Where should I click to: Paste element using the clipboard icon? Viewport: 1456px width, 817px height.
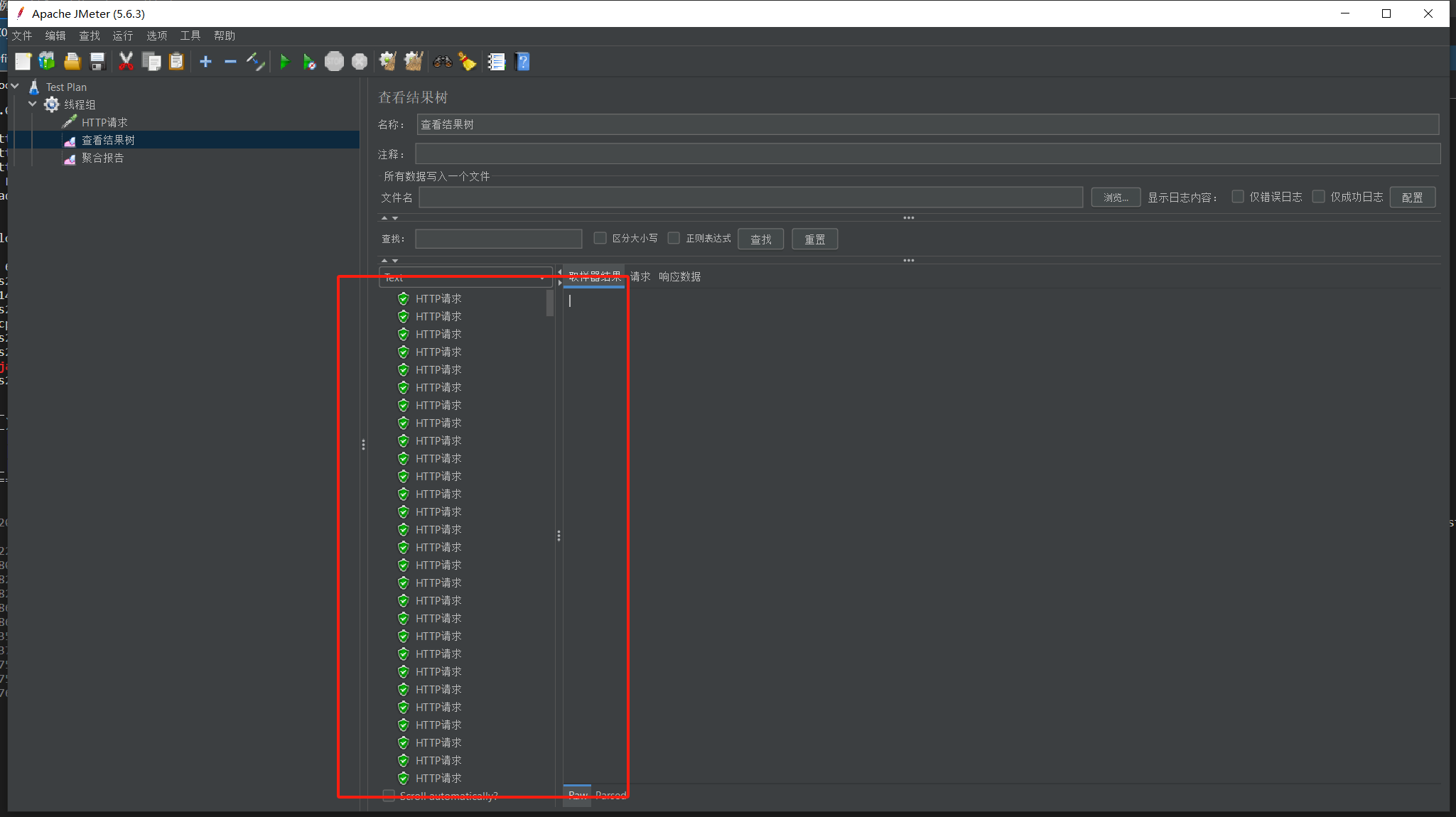tap(176, 62)
